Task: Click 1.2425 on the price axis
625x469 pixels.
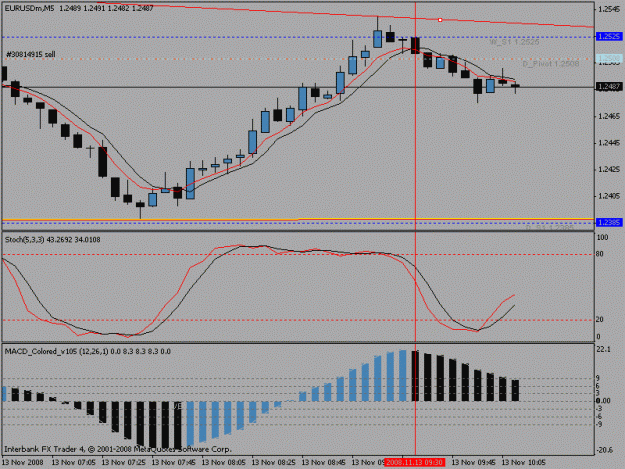Action: point(609,170)
